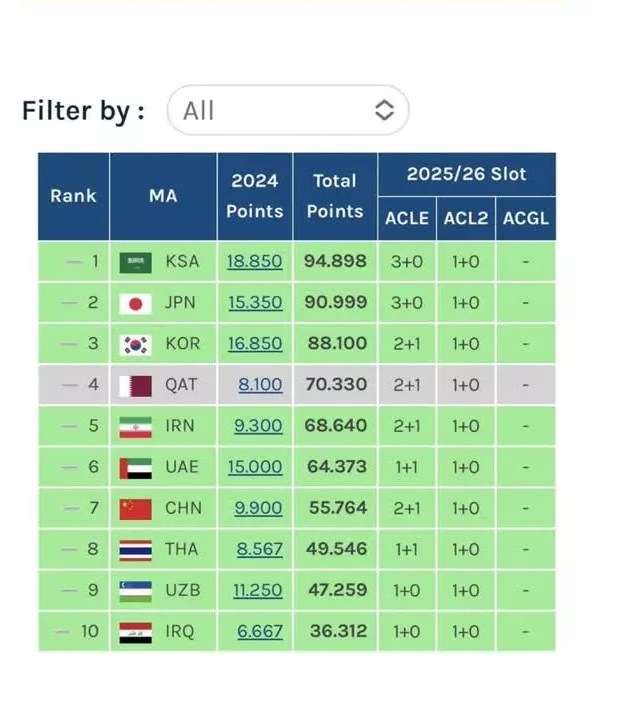This screenshot has height=704, width=636.
Task: Click the dropdown chevron arrows in filter
Action: pos(384,110)
